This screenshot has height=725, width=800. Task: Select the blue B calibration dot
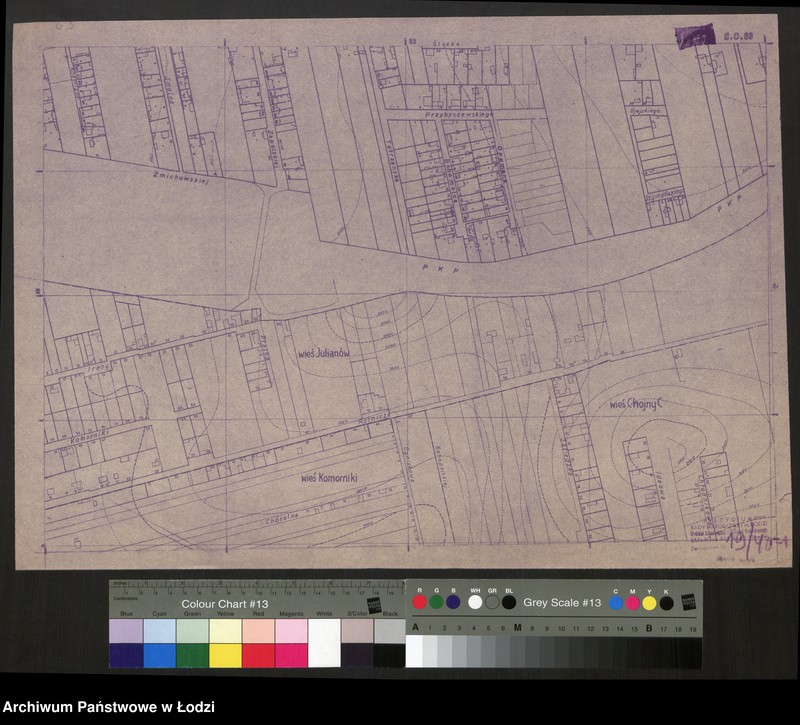pyautogui.click(x=453, y=602)
